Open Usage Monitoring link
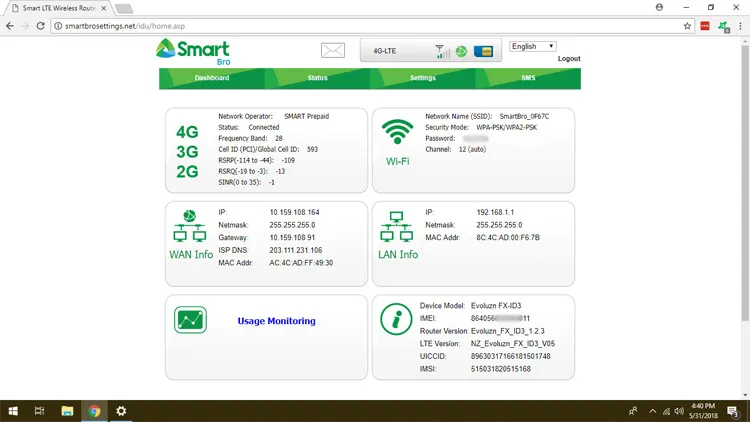Screen dimensions: 750x422 pos(276,321)
